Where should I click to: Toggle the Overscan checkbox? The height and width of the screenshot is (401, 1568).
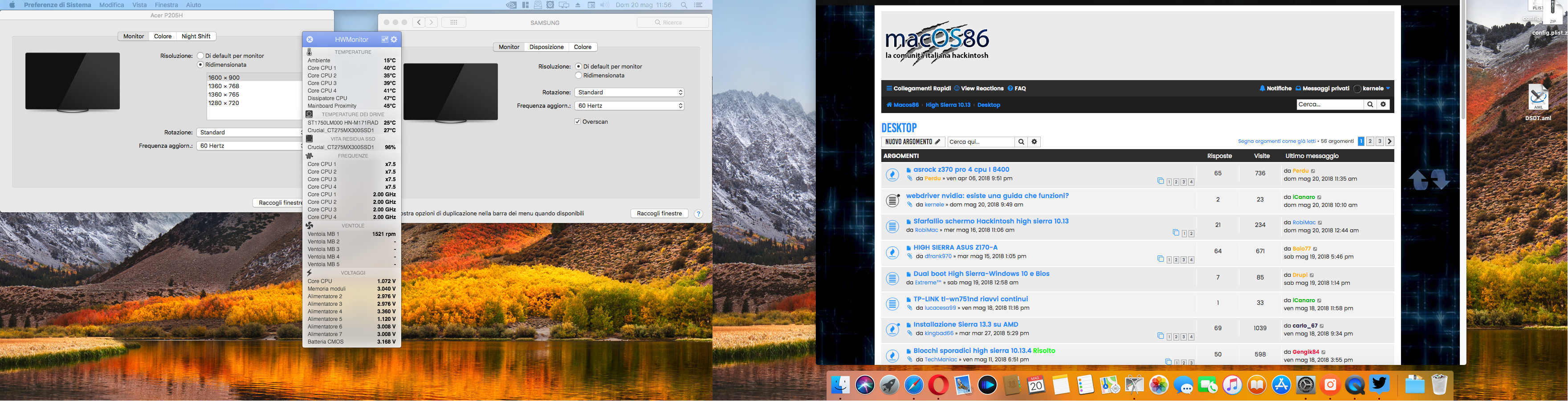point(577,122)
